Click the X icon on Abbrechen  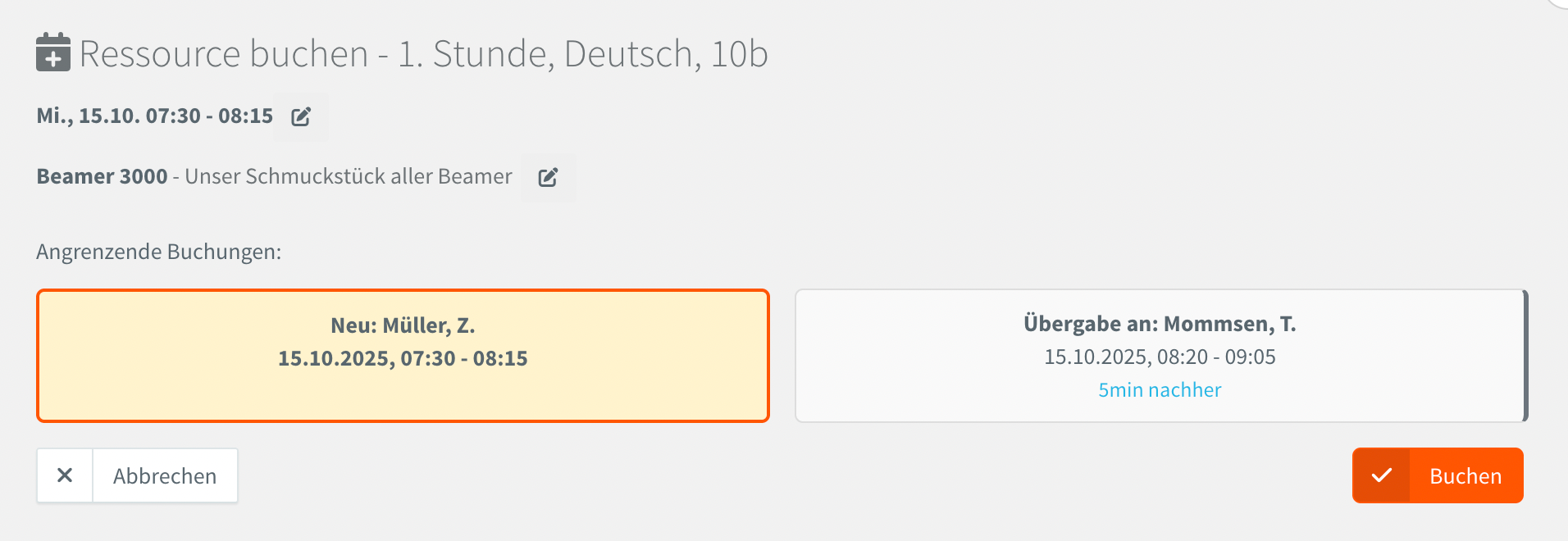(65, 475)
